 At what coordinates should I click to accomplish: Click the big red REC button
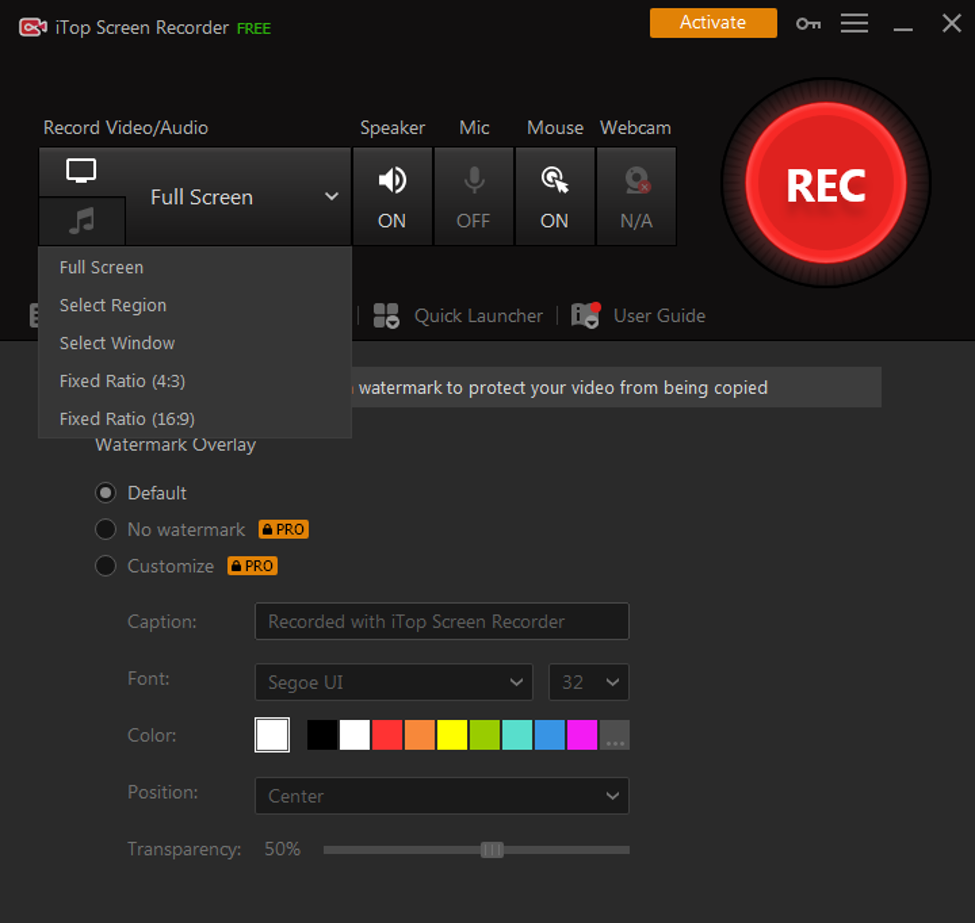click(x=826, y=184)
